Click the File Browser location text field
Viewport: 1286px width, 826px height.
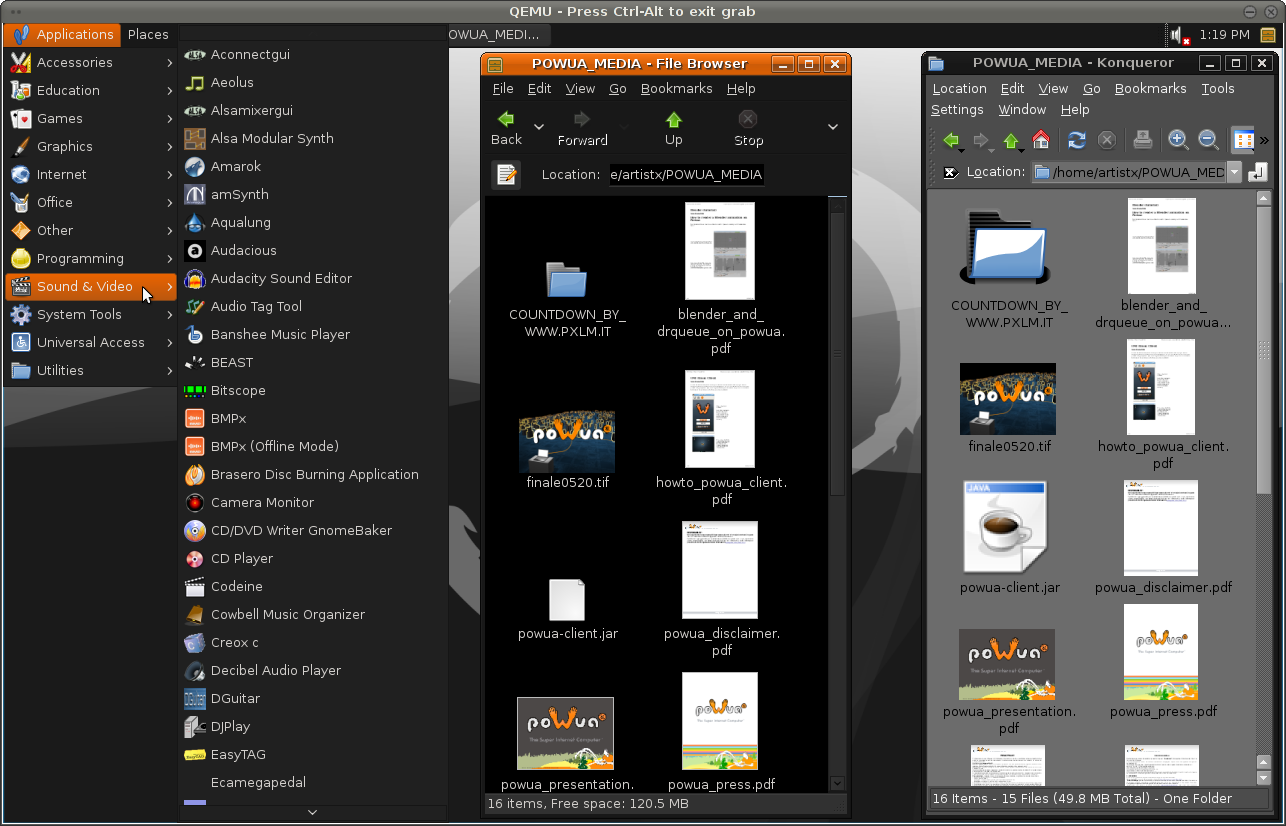(687, 175)
